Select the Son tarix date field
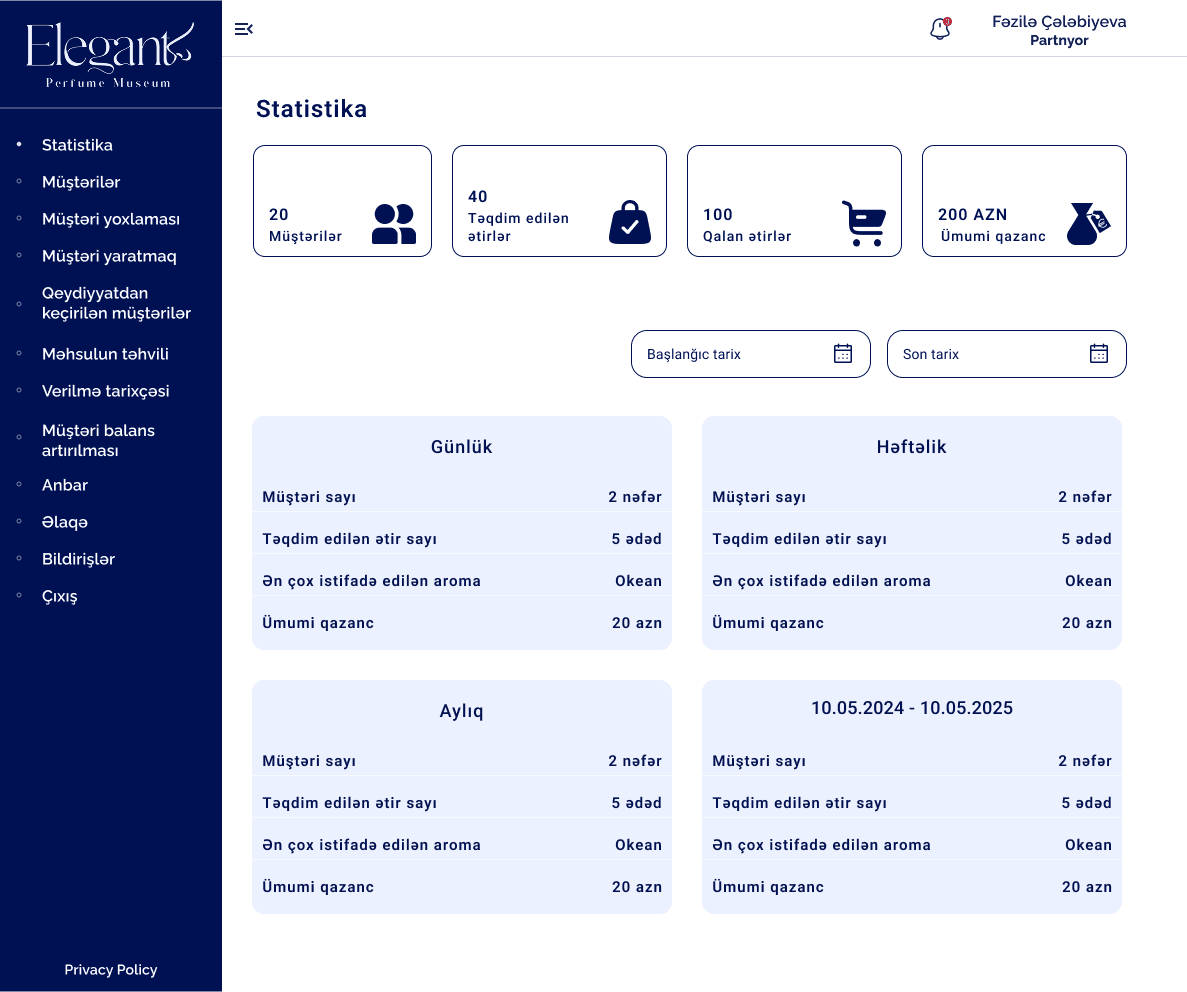Viewport: 1187px width, 992px height. (990, 354)
